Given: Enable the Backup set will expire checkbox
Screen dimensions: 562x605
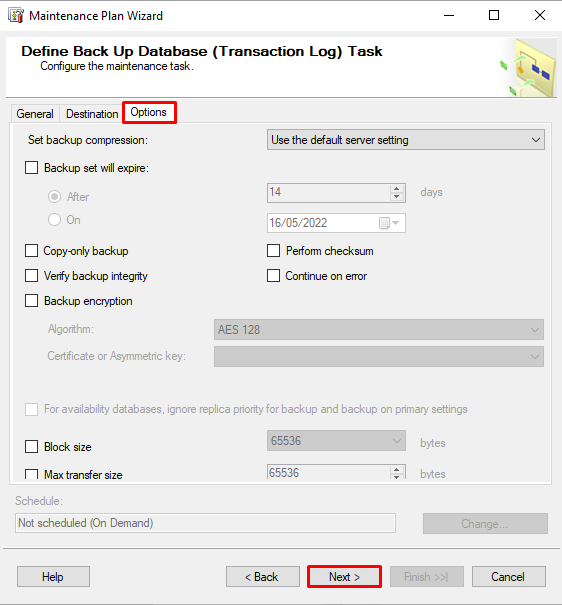Looking at the screenshot, I should pyautogui.click(x=32, y=168).
